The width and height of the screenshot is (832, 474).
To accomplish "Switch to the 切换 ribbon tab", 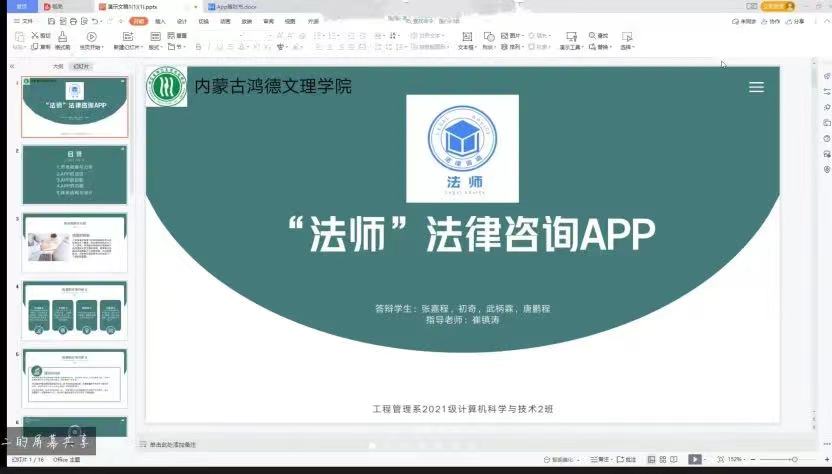I will (x=204, y=22).
